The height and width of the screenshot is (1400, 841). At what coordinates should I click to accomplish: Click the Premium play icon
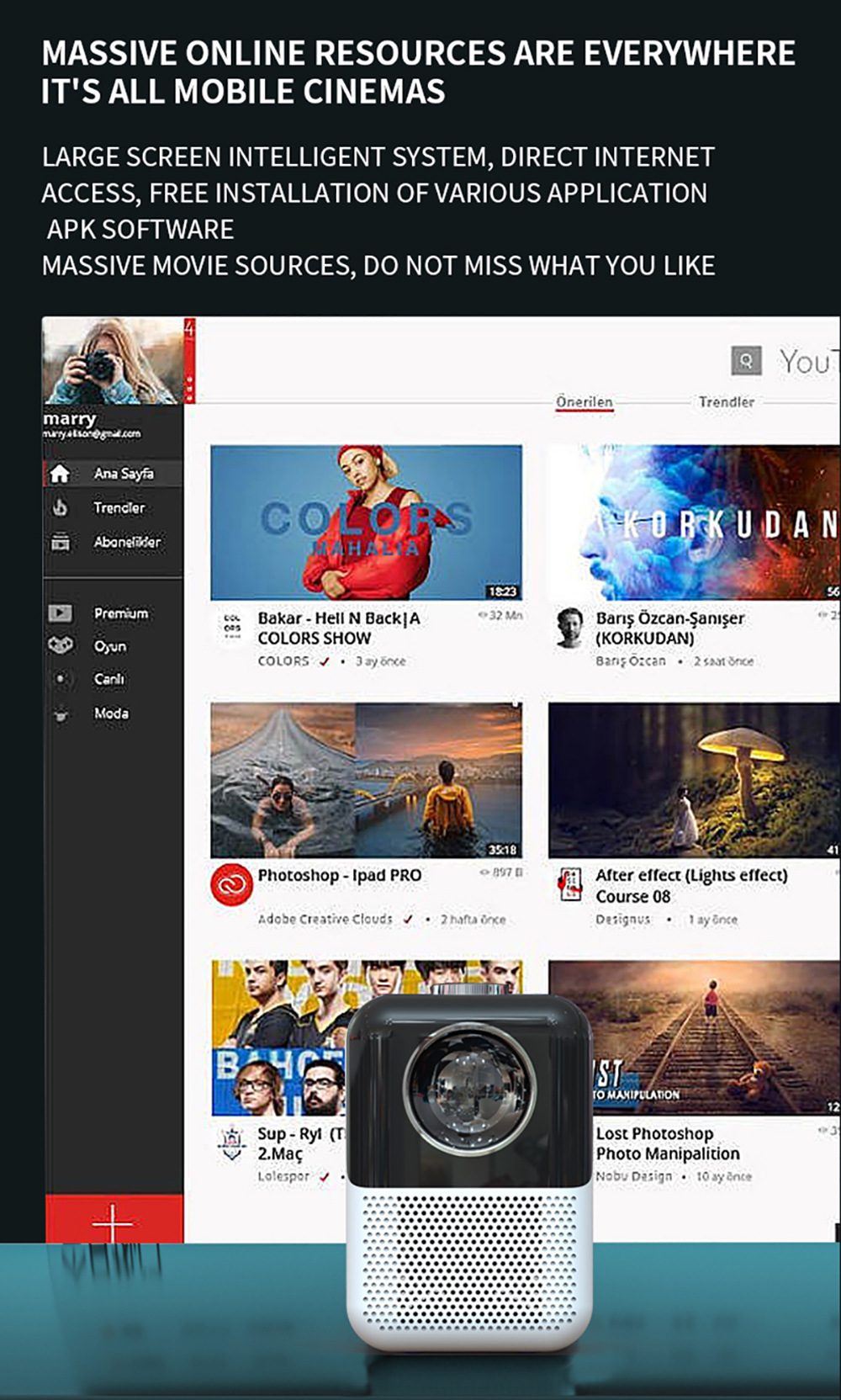pos(60,613)
